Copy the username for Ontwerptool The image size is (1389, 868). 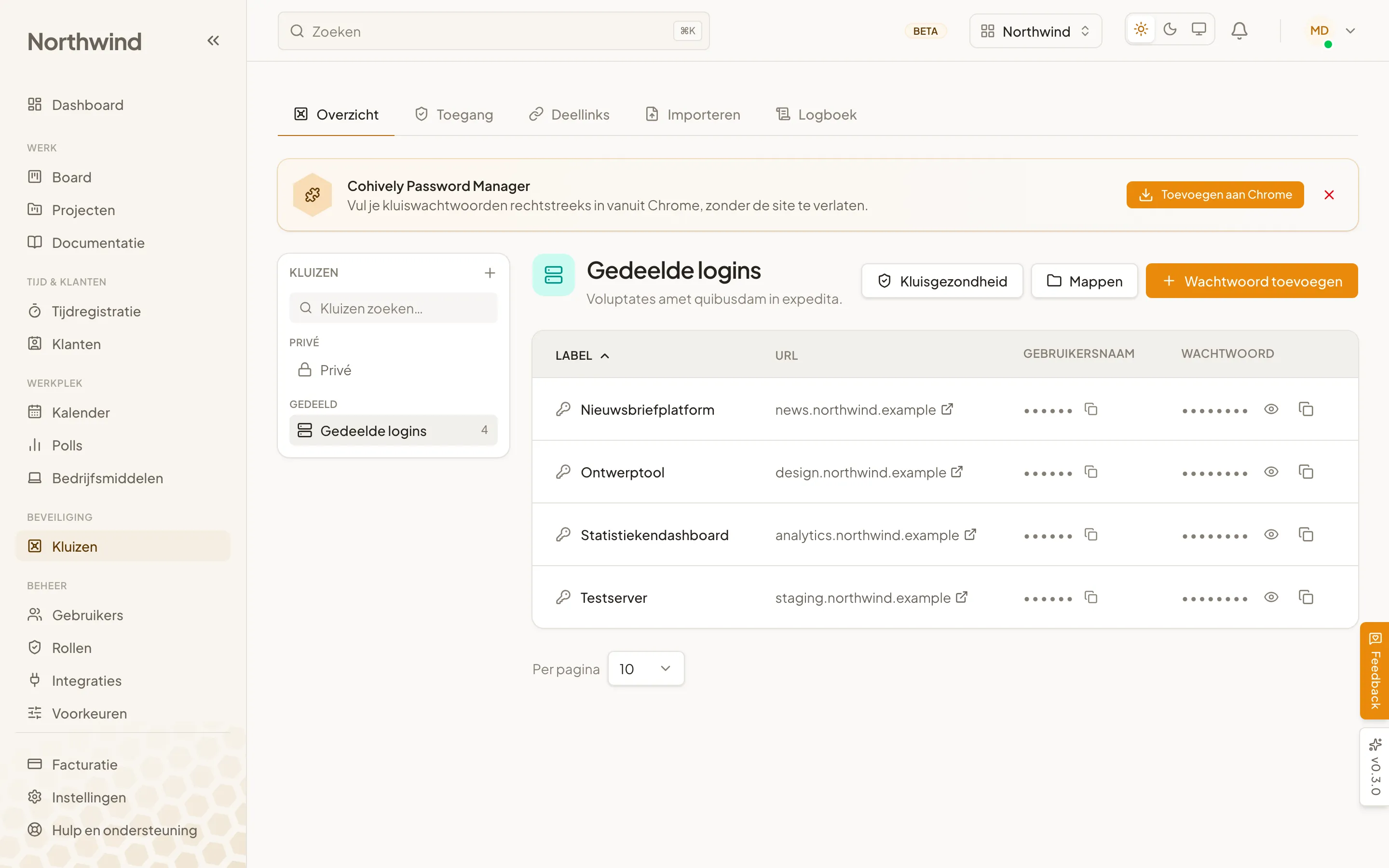pos(1090,472)
